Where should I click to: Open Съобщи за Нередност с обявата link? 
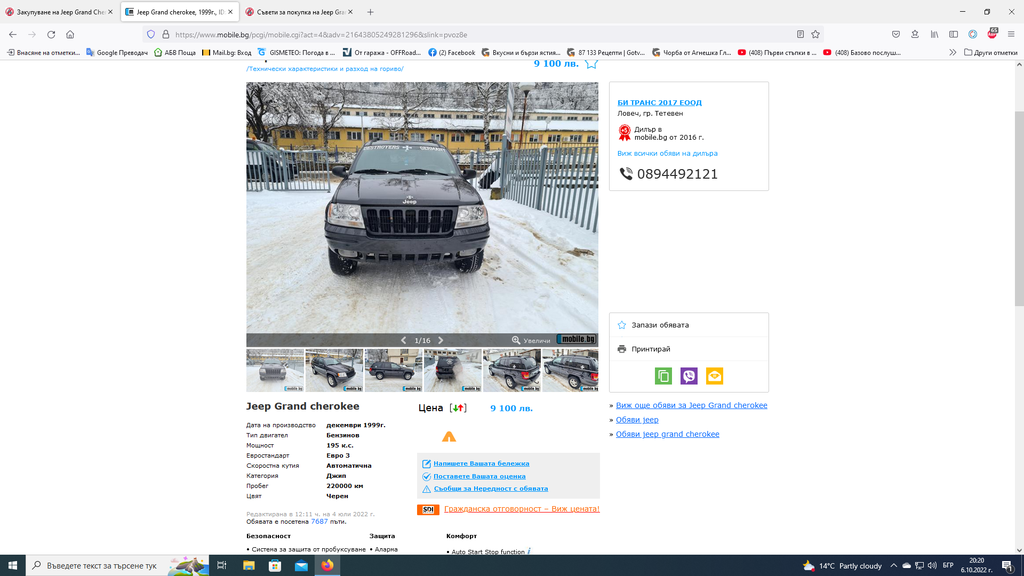click(x=490, y=488)
